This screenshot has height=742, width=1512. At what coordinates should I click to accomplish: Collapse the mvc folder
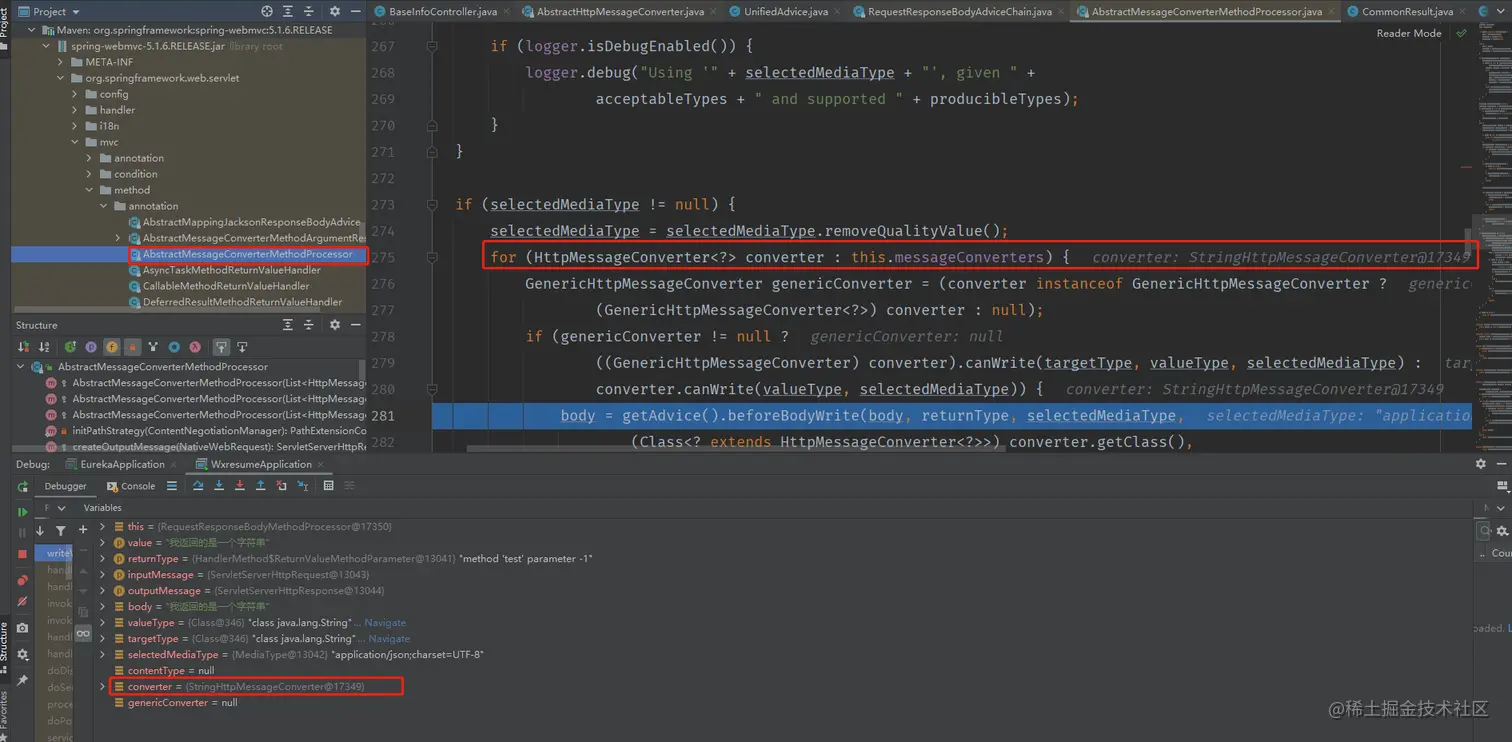click(75, 142)
